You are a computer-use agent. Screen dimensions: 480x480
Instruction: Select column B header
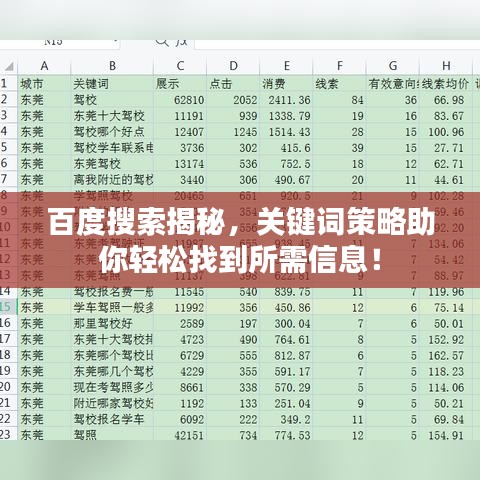pyautogui.click(x=112, y=66)
